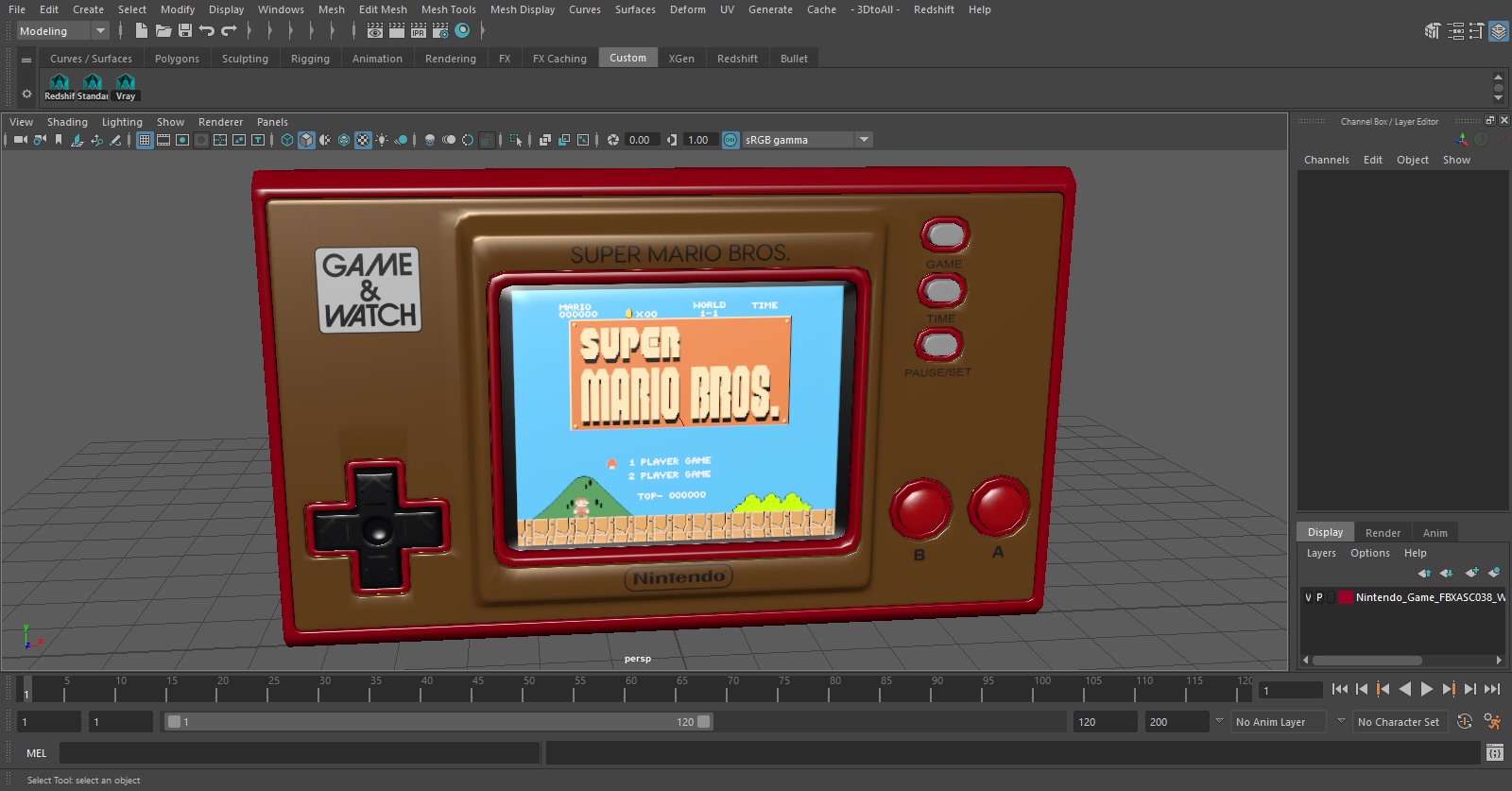Click the Redshift shelf icon
This screenshot has height=791, width=1512.
60,87
